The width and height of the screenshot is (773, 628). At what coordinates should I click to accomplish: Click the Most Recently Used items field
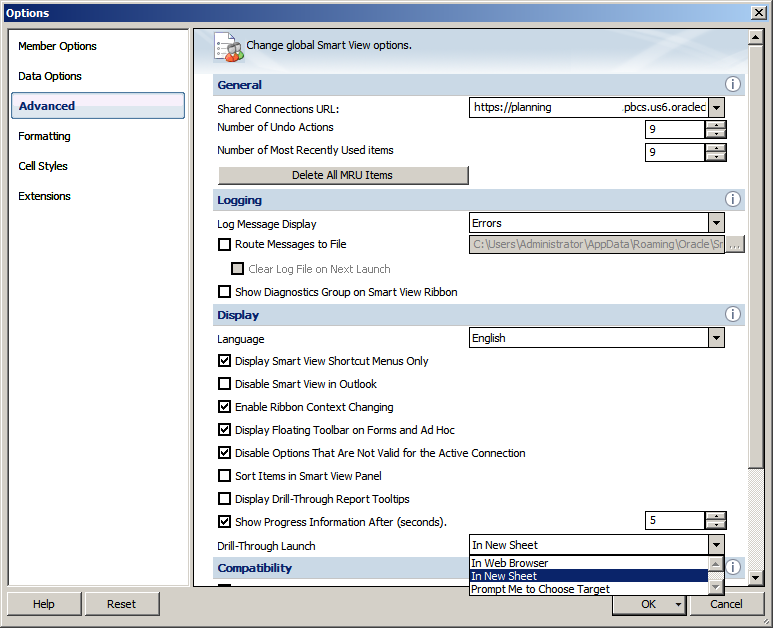(675, 152)
